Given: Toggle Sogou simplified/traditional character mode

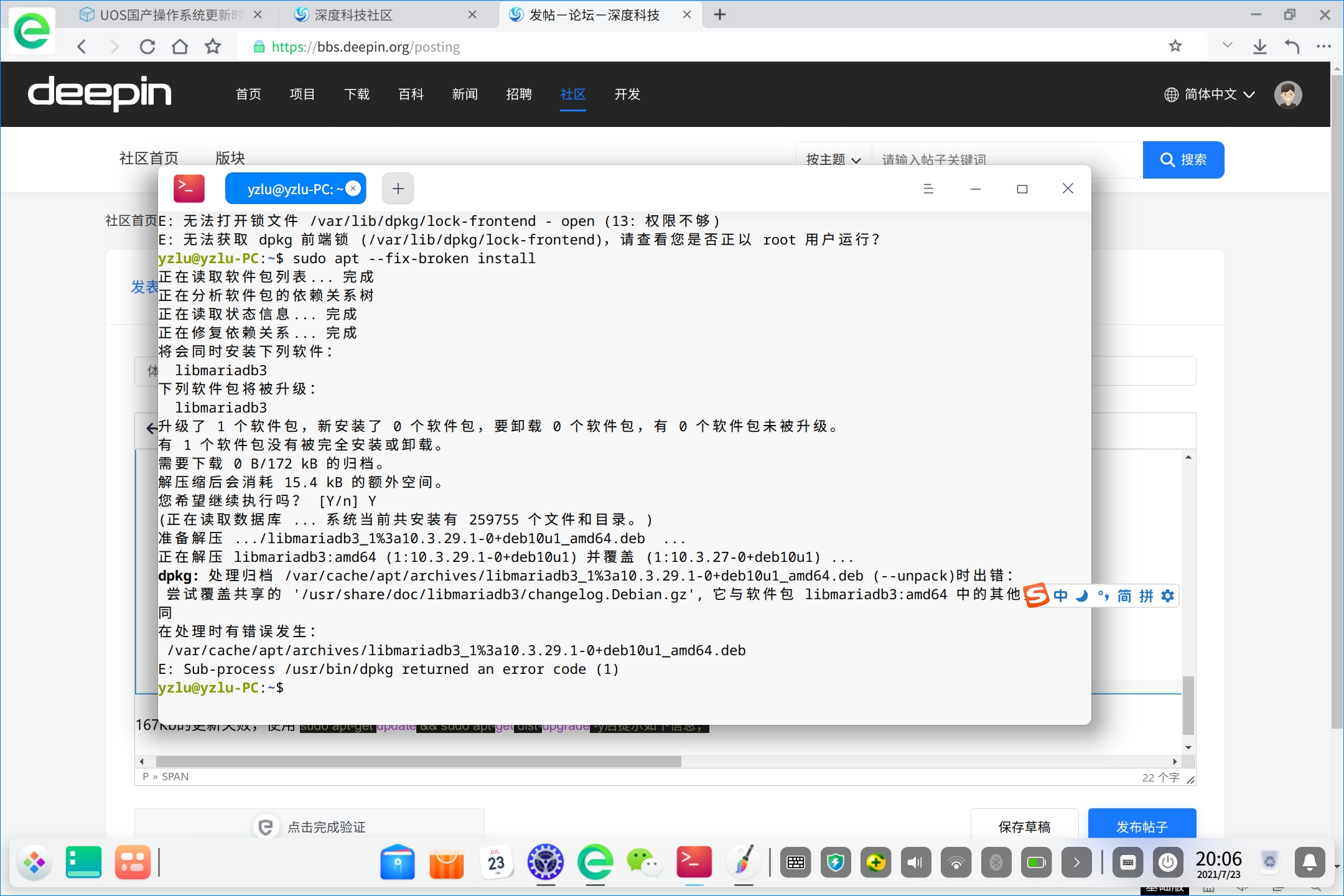Looking at the screenshot, I should pyautogui.click(x=1124, y=595).
